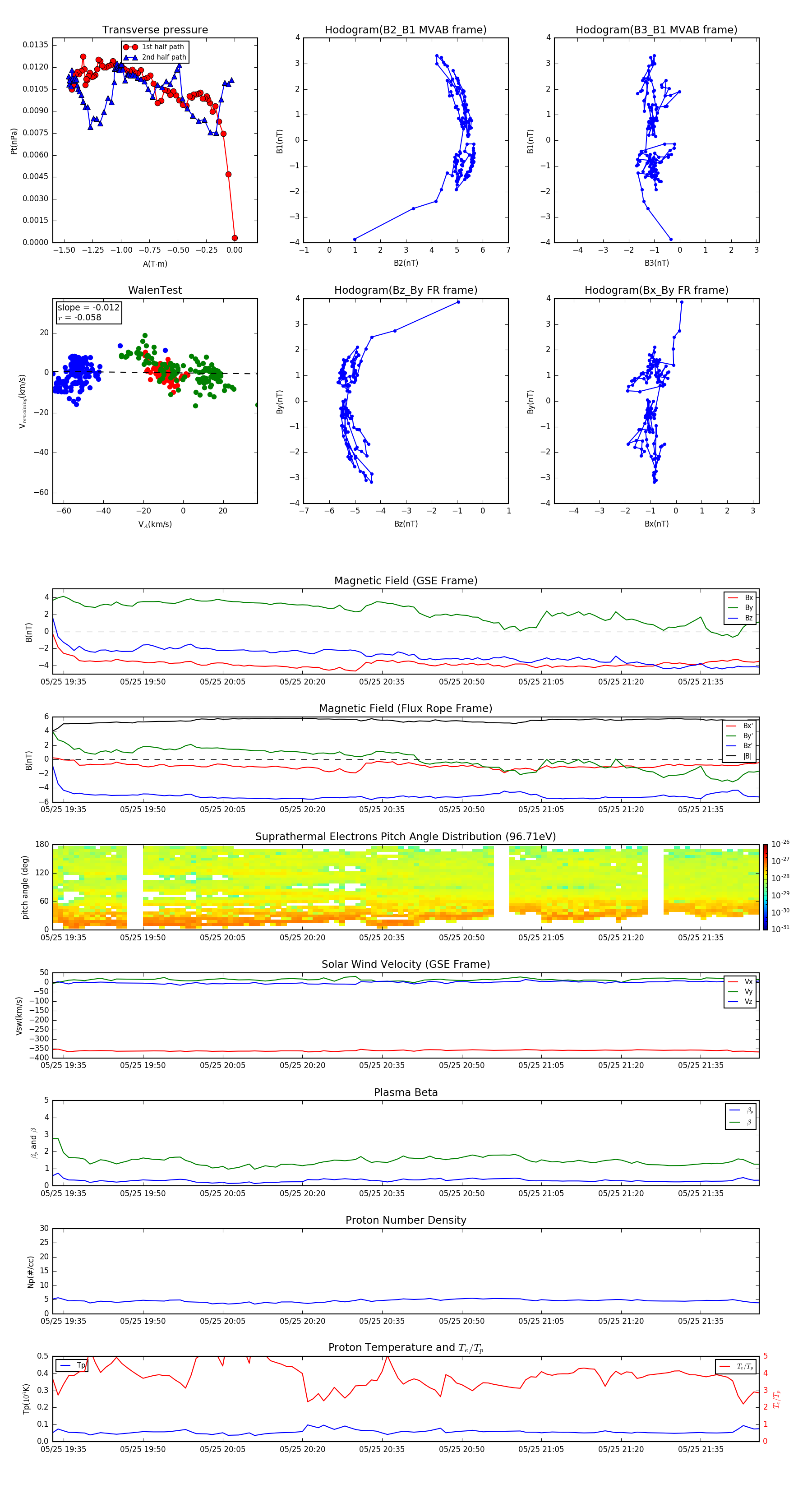Click the Vx legend entry in velocity panel

(740, 981)
